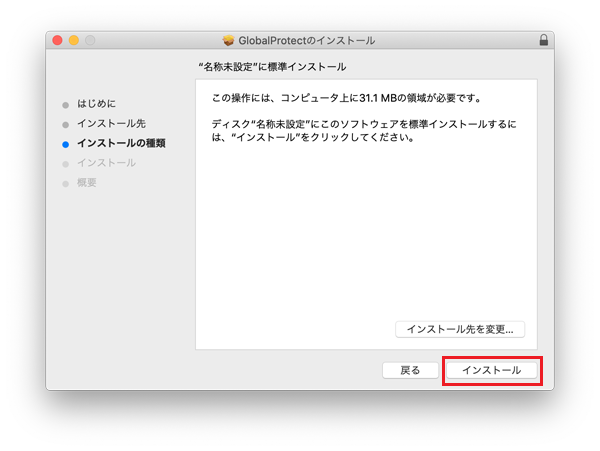Viewport: 600px width, 451px height.
Task: Click the blue bullet beside インストールの種類
Action: pos(66,143)
